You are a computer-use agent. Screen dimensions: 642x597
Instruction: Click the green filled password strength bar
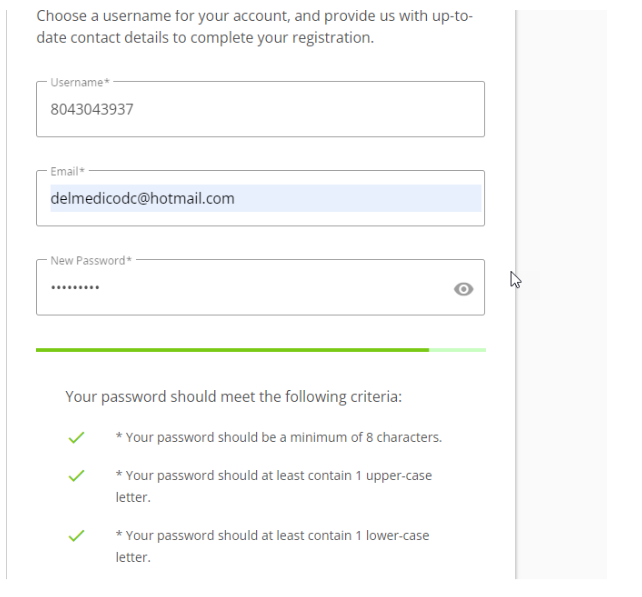232,350
